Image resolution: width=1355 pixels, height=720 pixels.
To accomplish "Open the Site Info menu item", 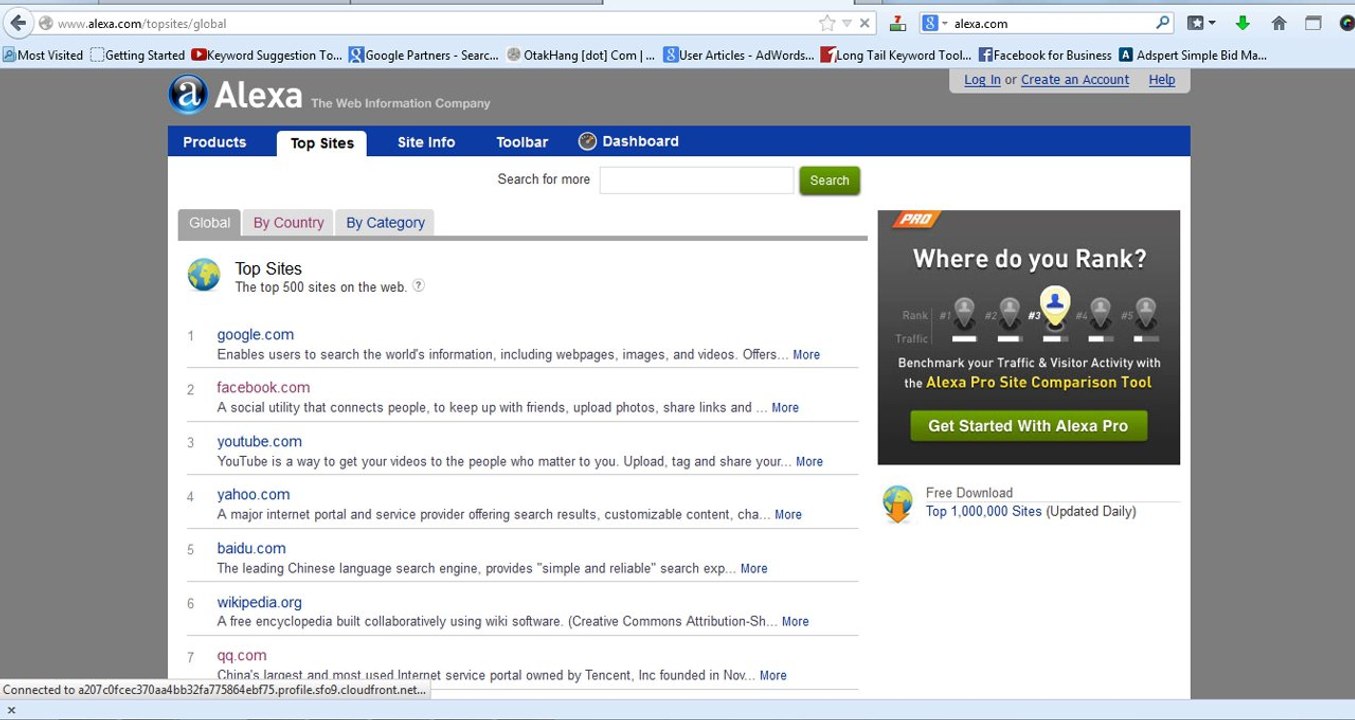I will click(426, 142).
